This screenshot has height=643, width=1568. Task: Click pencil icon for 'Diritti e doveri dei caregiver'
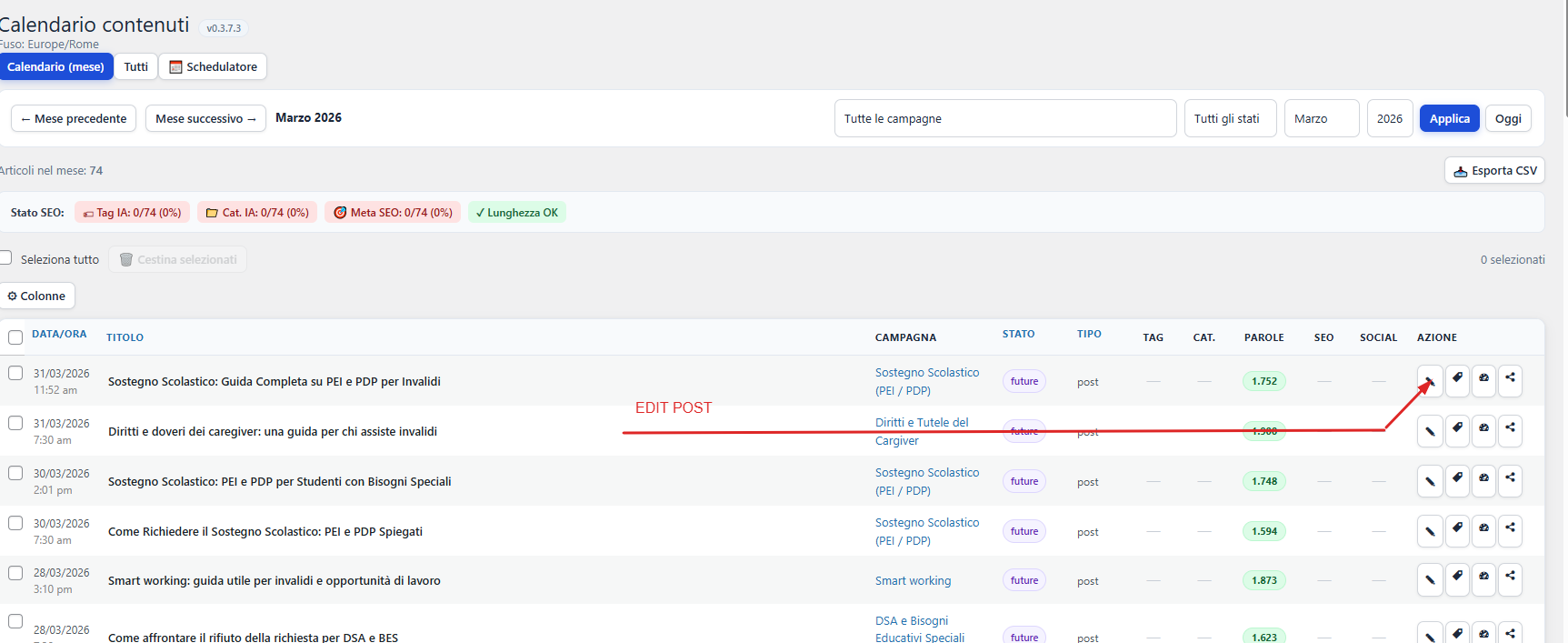point(1430,430)
